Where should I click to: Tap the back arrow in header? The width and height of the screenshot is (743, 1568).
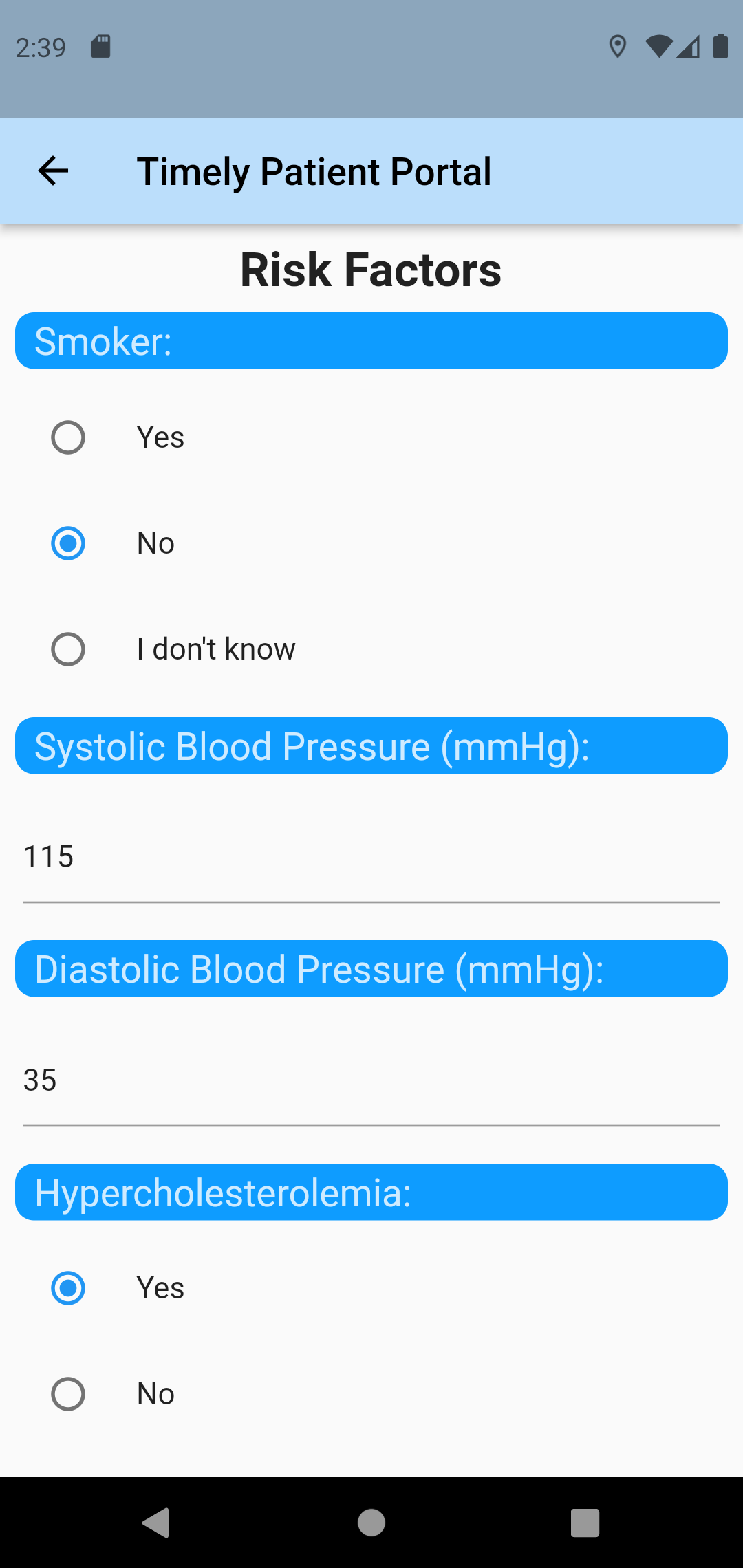pyautogui.click(x=53, y=171)
